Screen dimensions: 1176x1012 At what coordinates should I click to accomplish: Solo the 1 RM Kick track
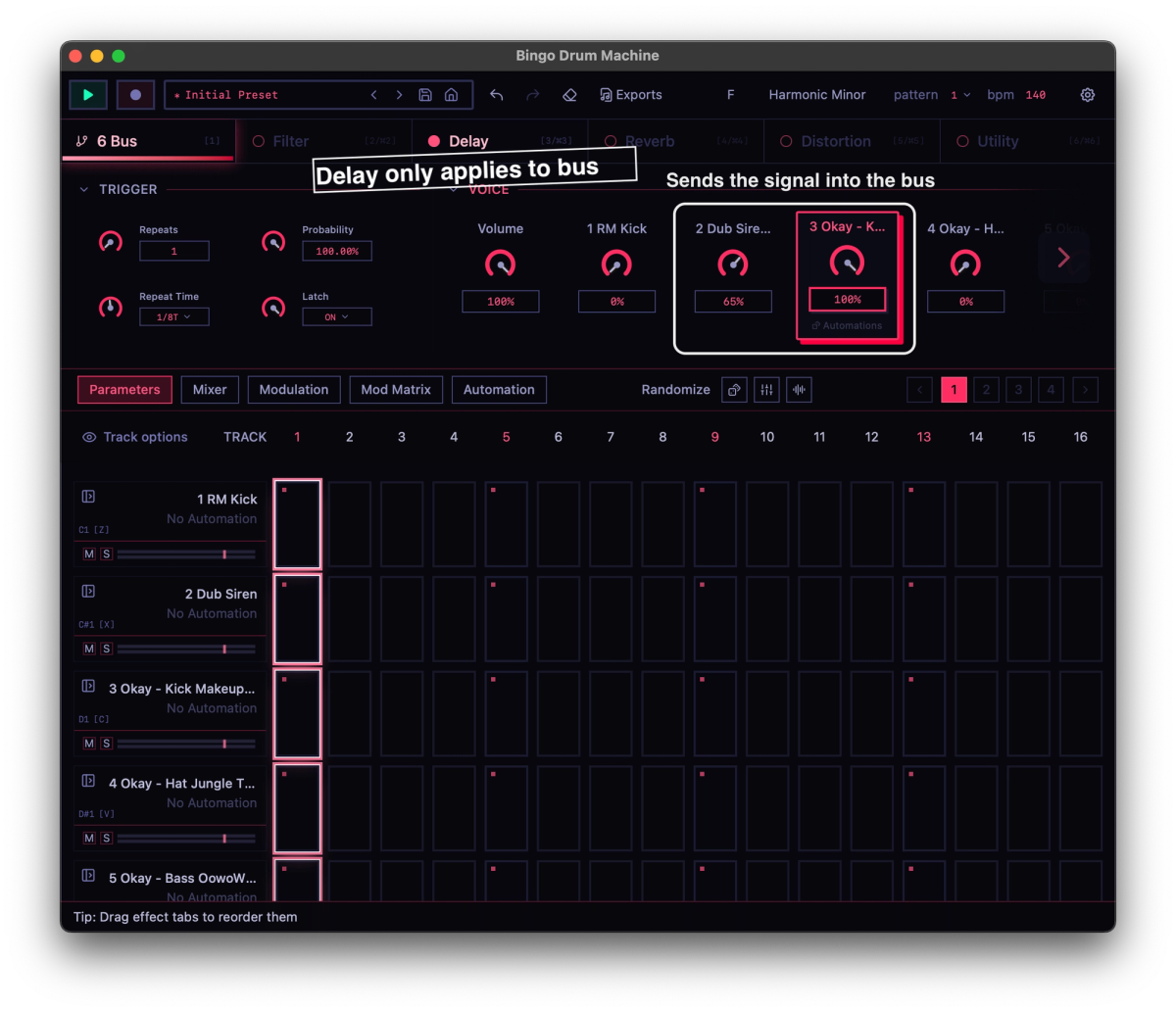(x=107, y=554)
